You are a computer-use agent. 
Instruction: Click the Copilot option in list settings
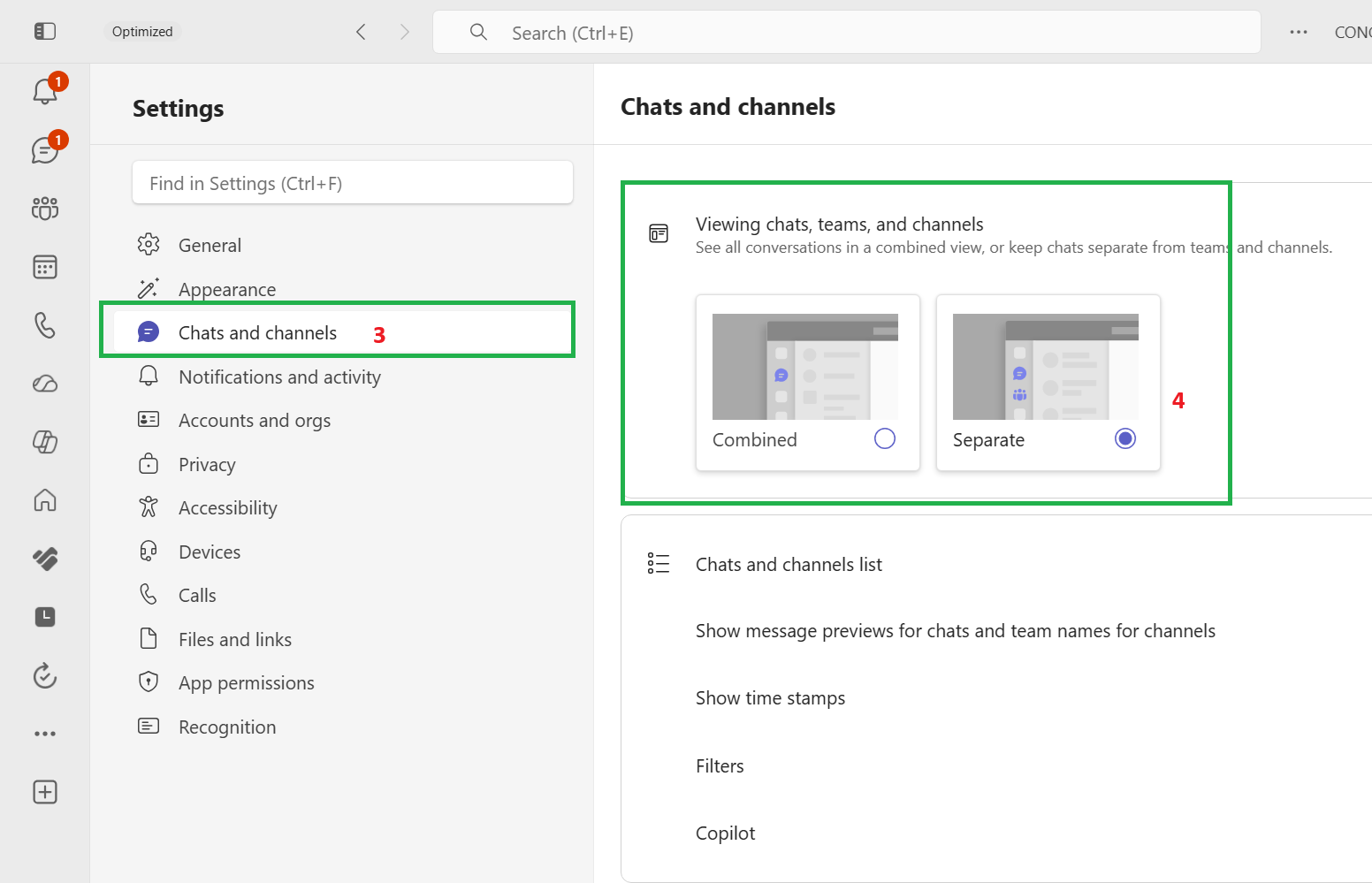click(725, 834)
